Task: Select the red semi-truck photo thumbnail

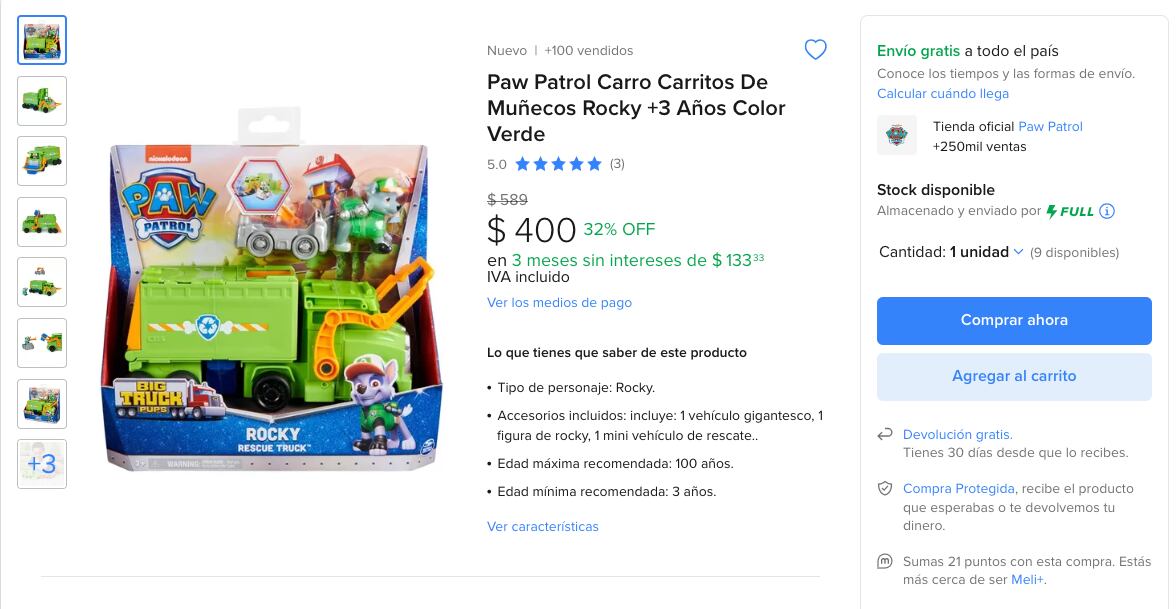Action: 41,404
